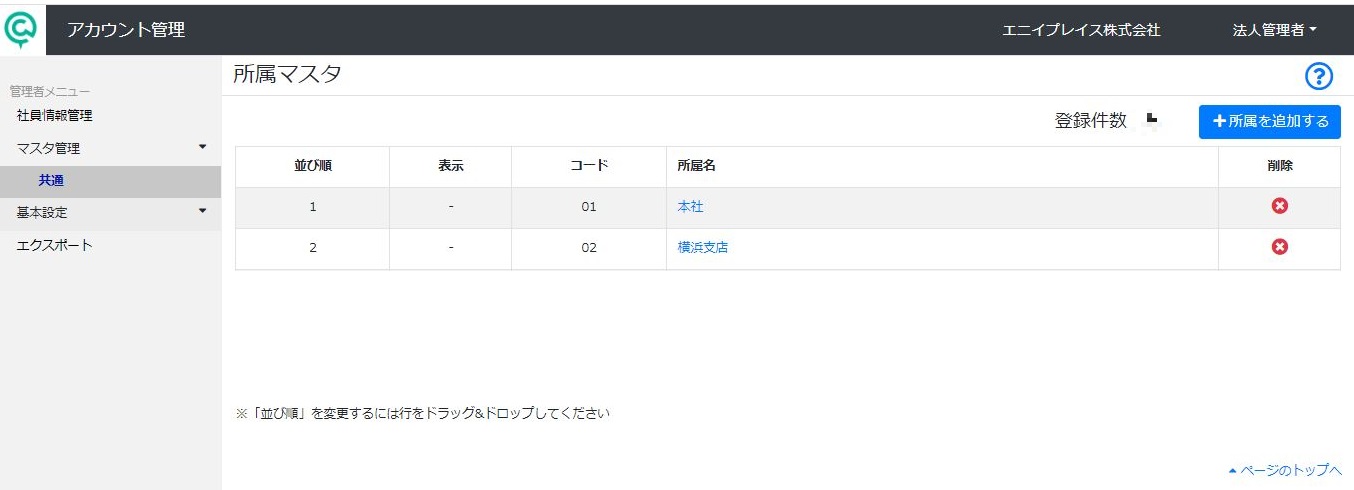The height and width of the screenshot is (490, 1354).
Task: Click the green app logo icon
Action: (20, 29)
